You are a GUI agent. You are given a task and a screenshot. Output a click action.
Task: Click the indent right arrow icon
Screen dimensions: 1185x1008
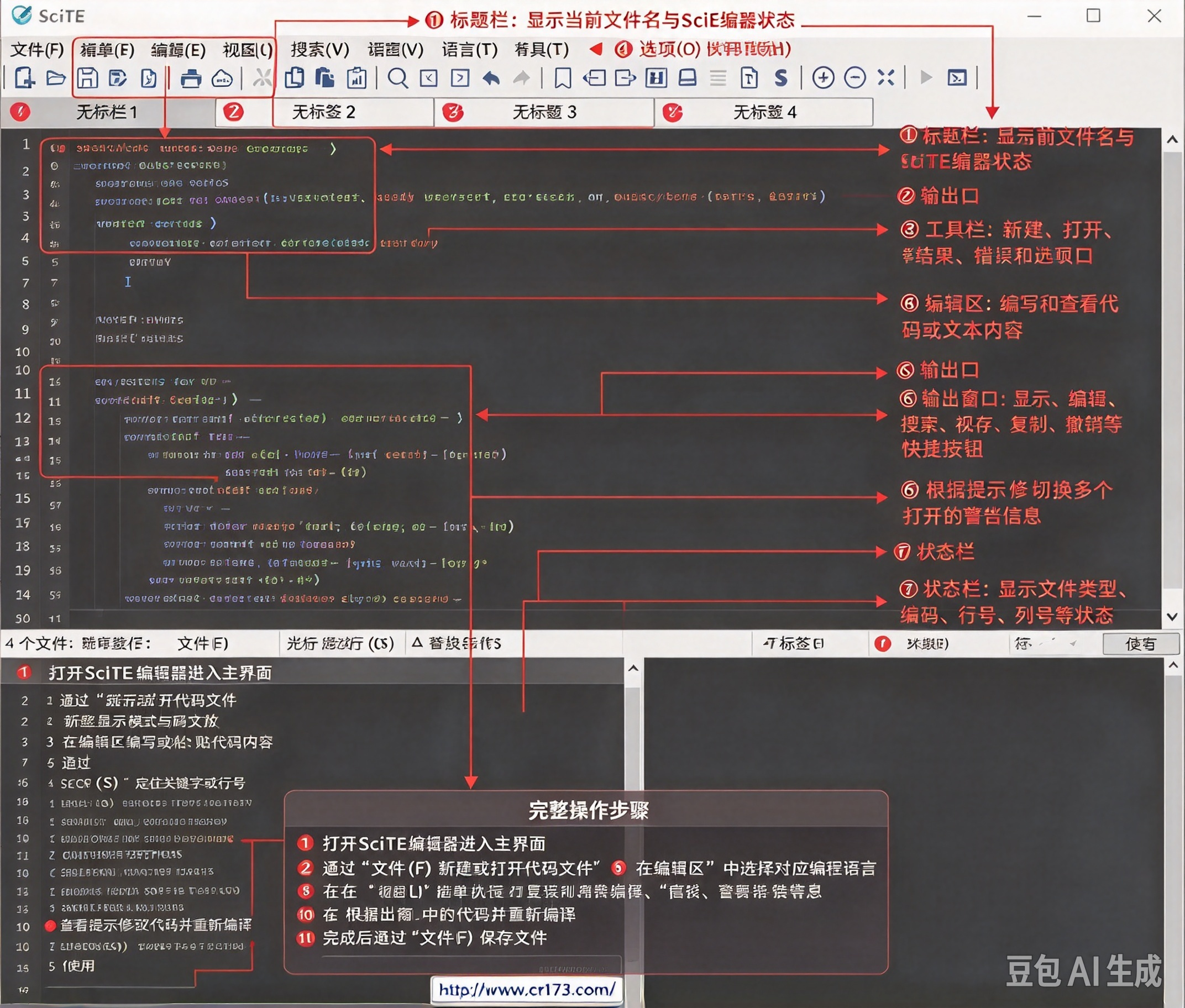coord(625,78)
